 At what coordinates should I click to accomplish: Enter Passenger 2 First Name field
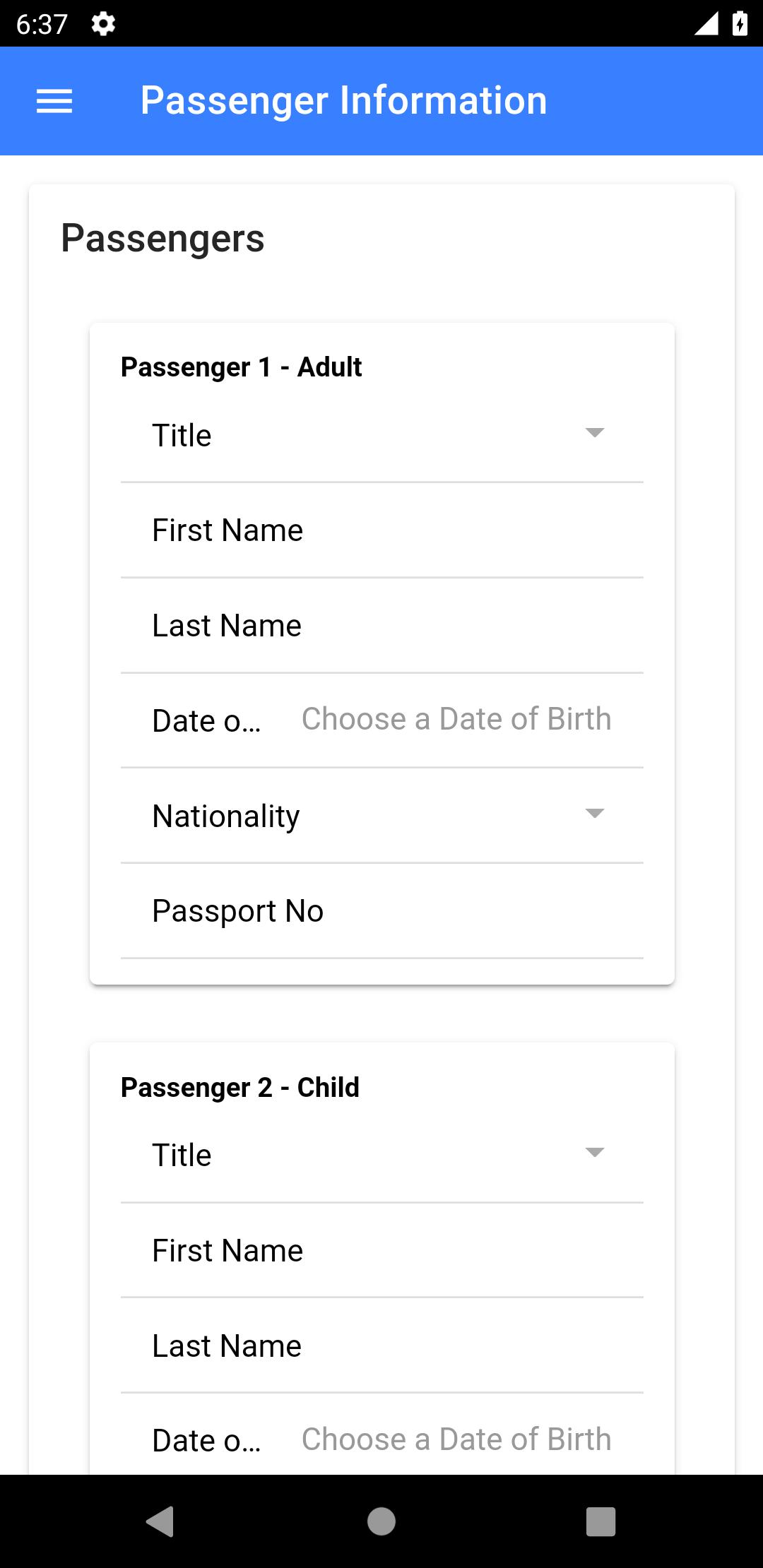(x=381, y=1251)
